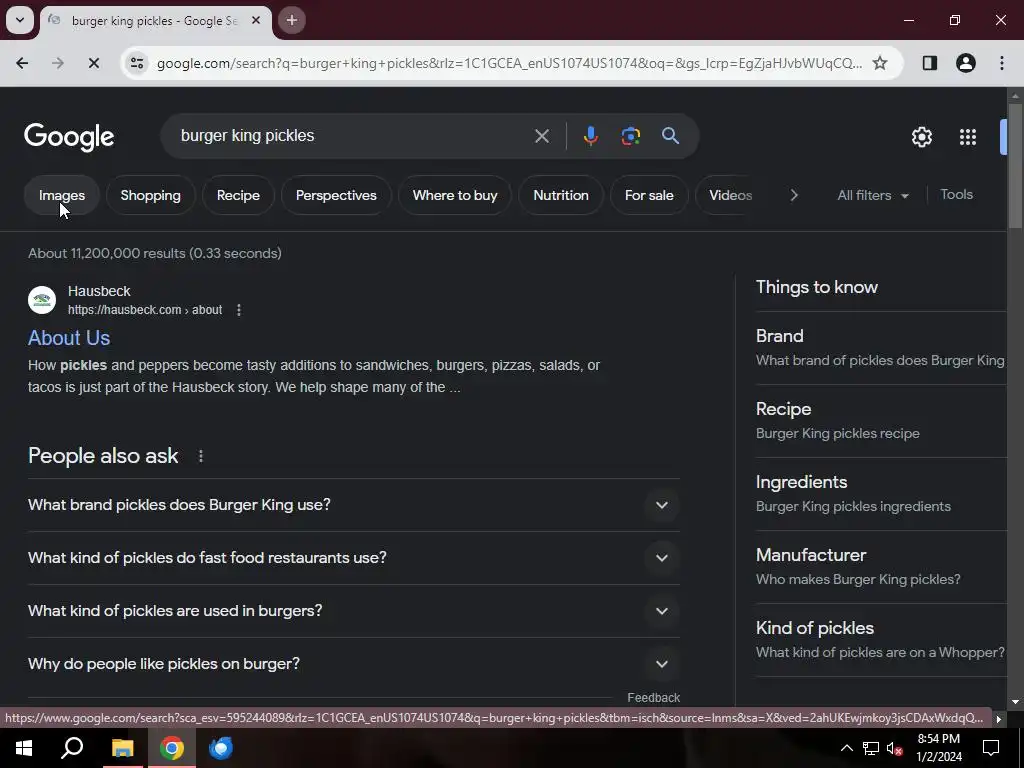This screenshot has height=768, width=1024.
Task: Open Recipe in Things to know
Action: click(881, 421)
